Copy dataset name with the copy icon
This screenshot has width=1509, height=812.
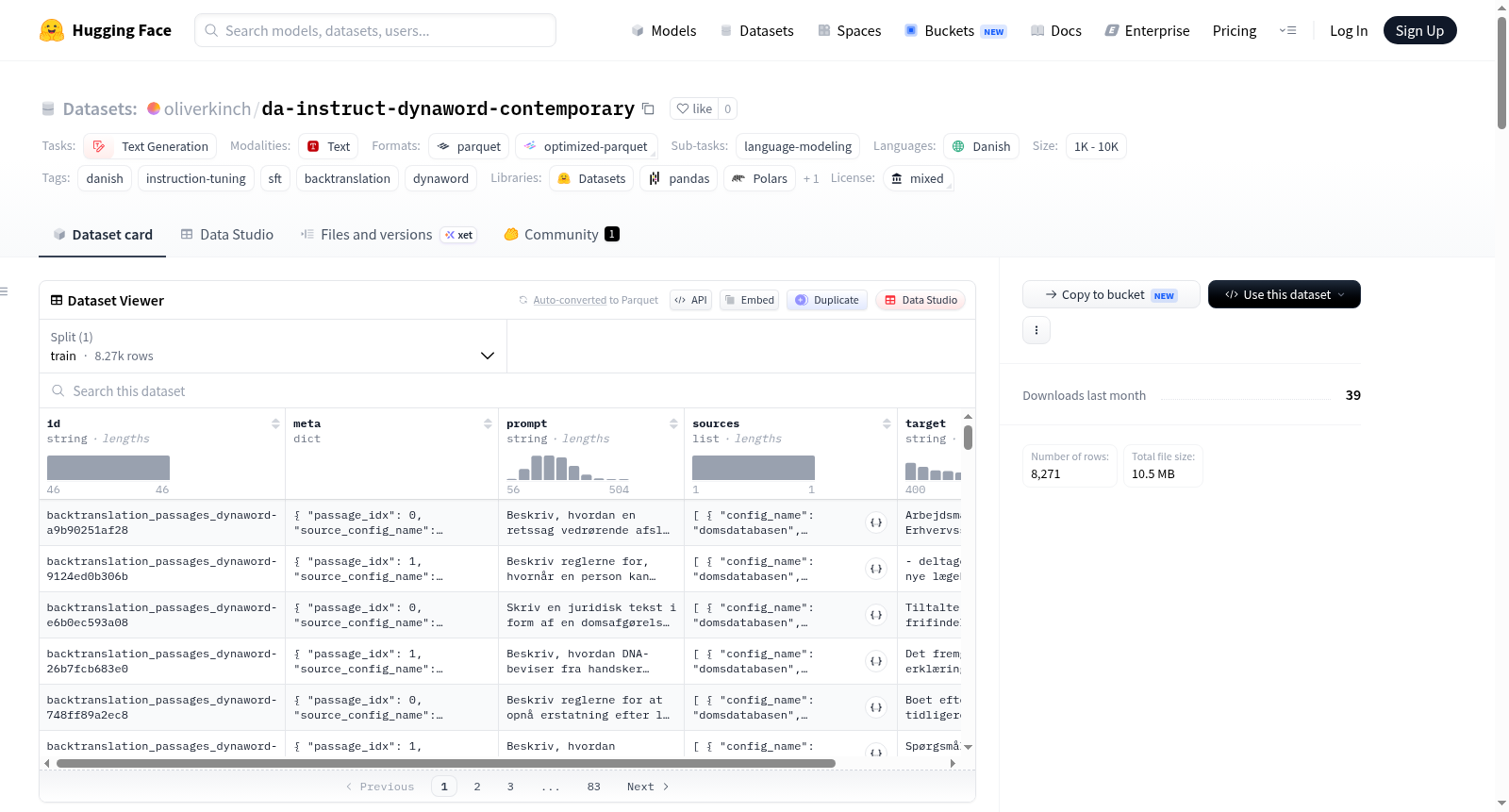[648, 108]
